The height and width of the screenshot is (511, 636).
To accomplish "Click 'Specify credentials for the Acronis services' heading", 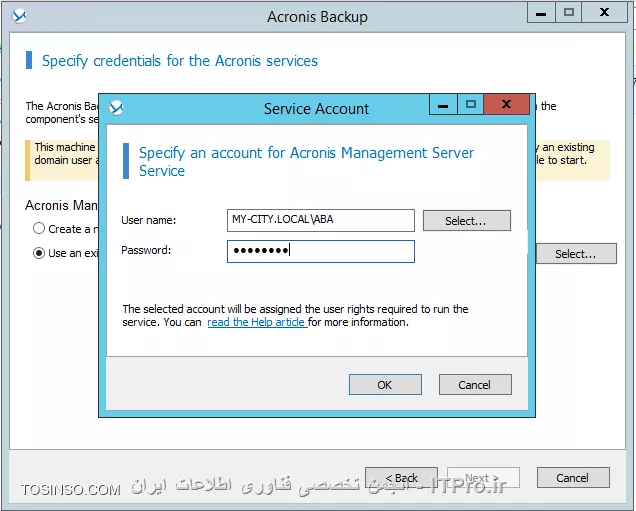I will (180, 61).
